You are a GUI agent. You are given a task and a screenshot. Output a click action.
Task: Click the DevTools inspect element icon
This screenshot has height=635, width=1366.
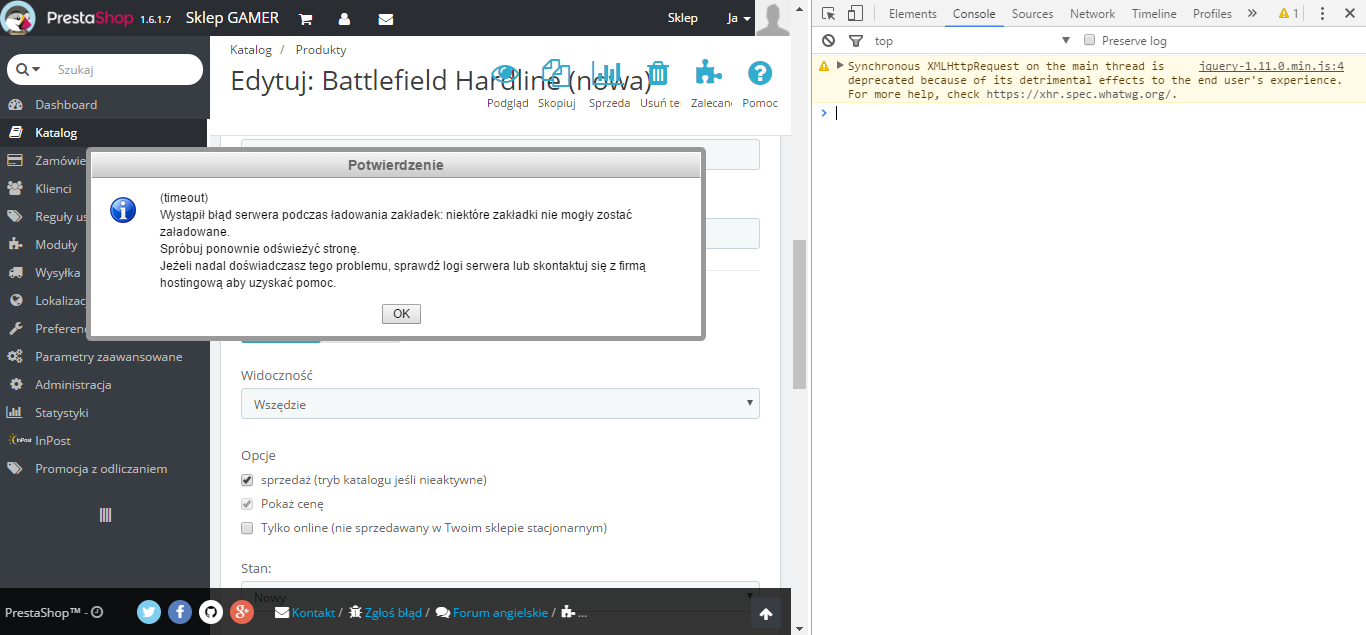tap(829, 14)
